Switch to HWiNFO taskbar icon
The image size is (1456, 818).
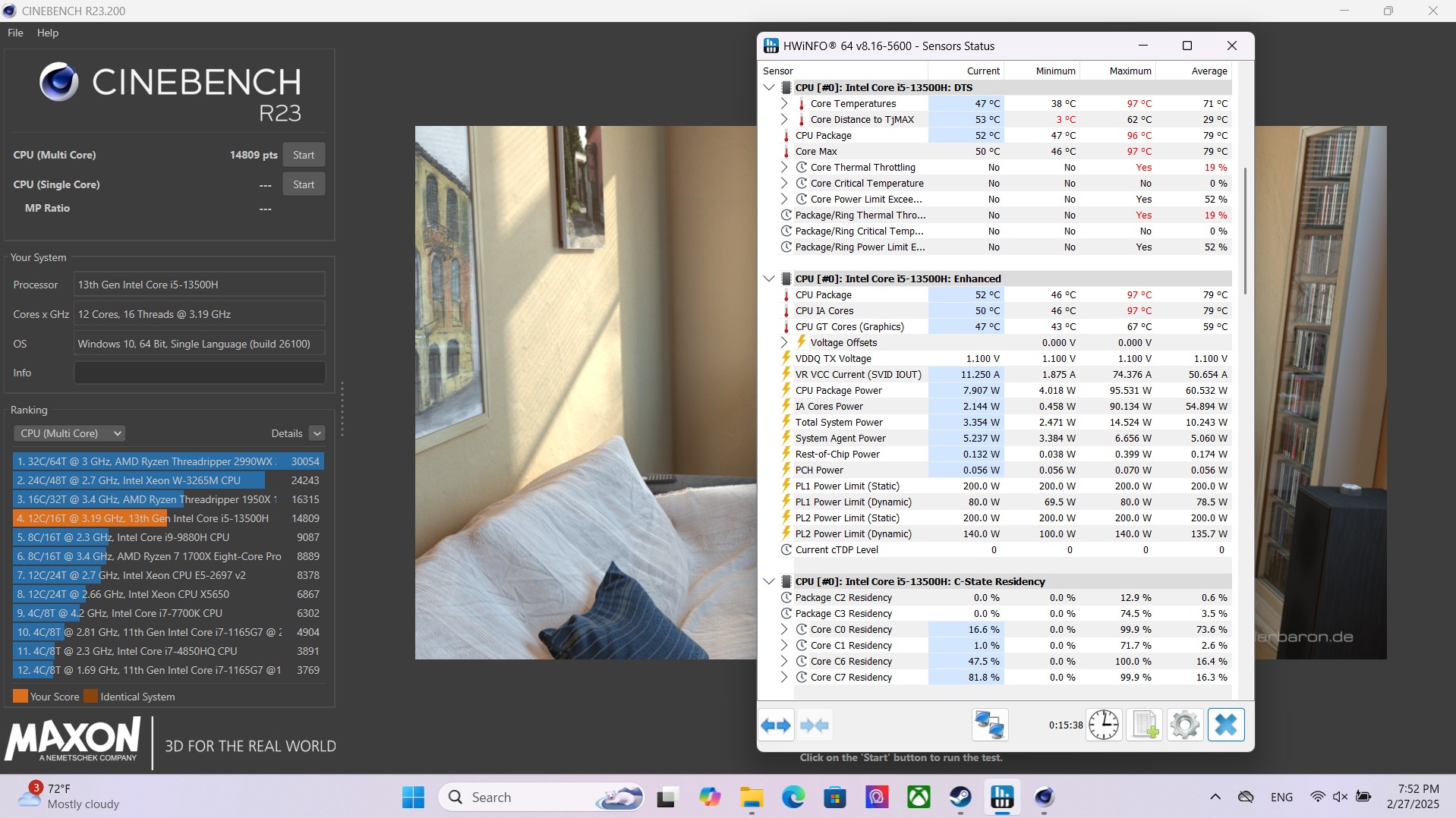coord(1002,798)
